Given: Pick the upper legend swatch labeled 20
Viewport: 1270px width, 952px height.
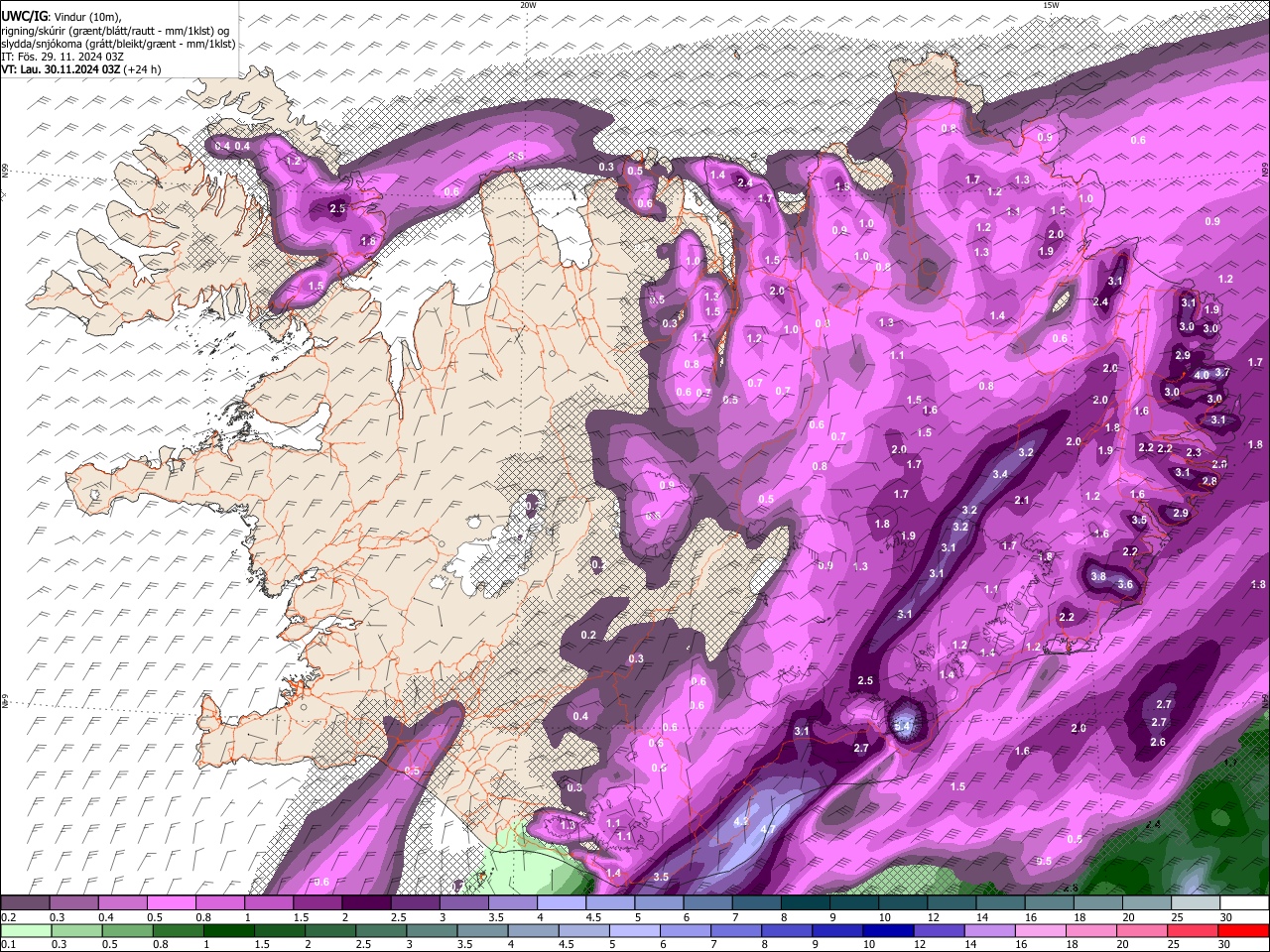Looking at the screenshot, I should (x=1146, y=902).
